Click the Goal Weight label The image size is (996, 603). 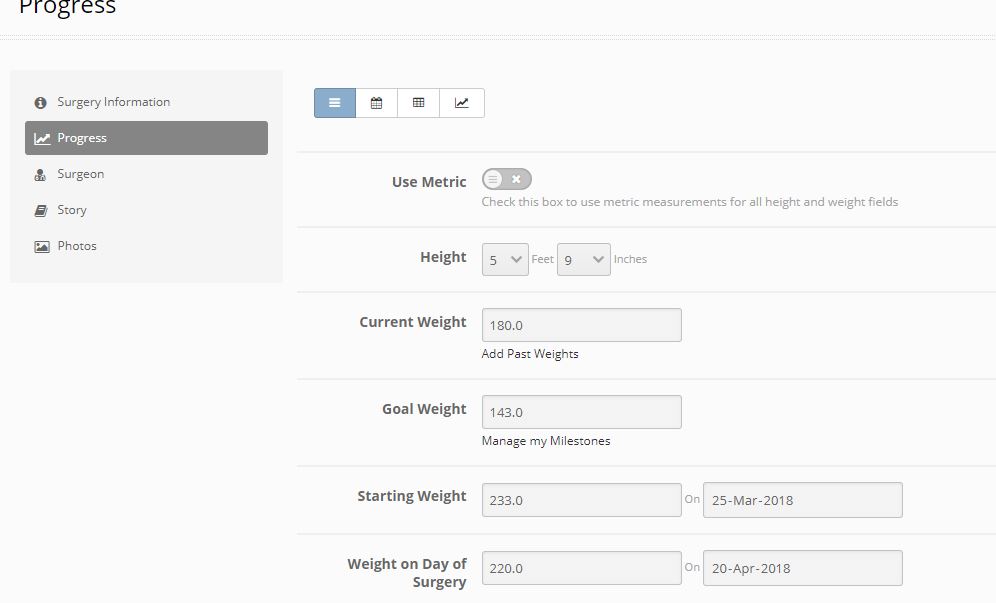424,409
